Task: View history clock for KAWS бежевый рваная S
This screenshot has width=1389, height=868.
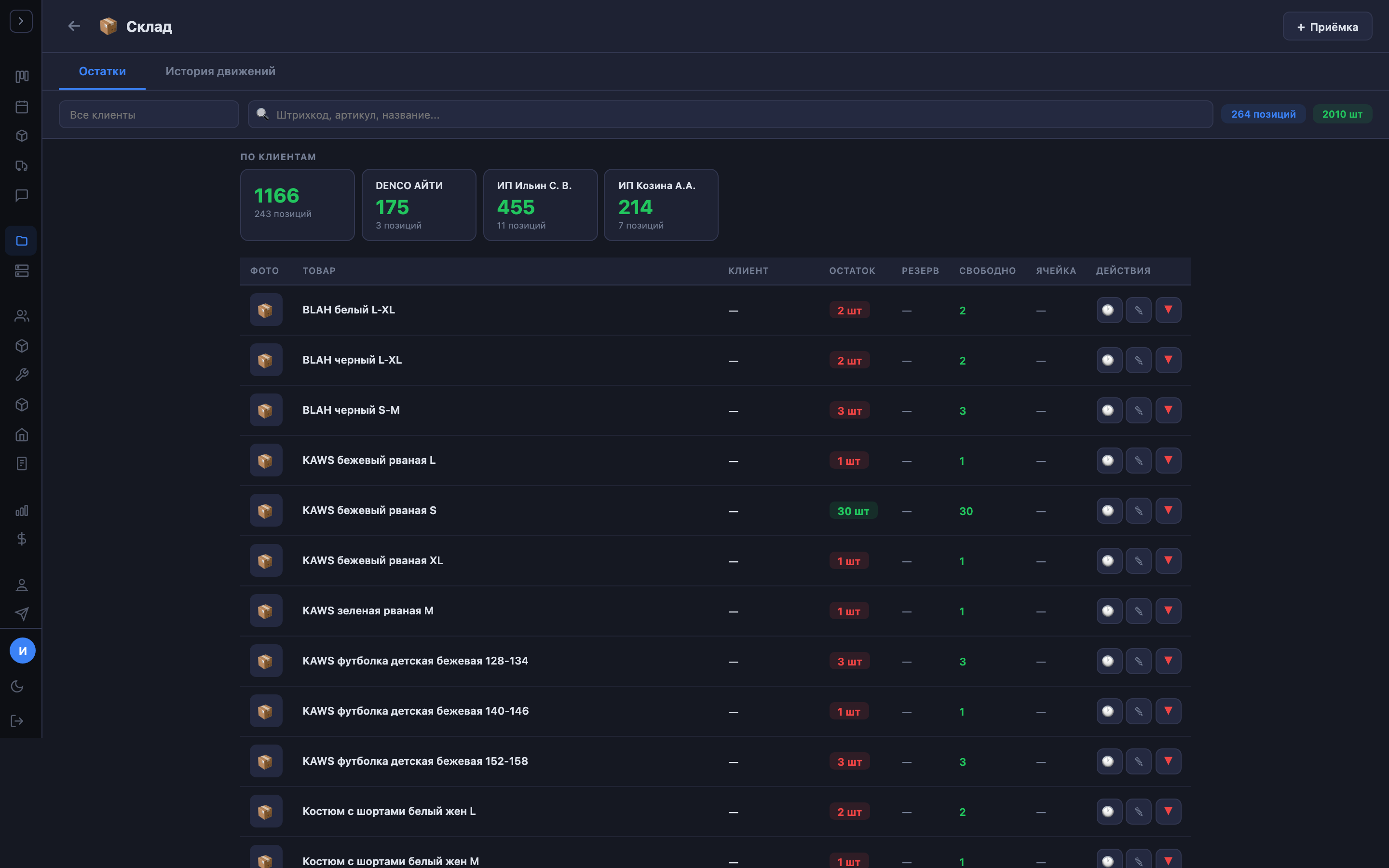Action: (1108, 510)
